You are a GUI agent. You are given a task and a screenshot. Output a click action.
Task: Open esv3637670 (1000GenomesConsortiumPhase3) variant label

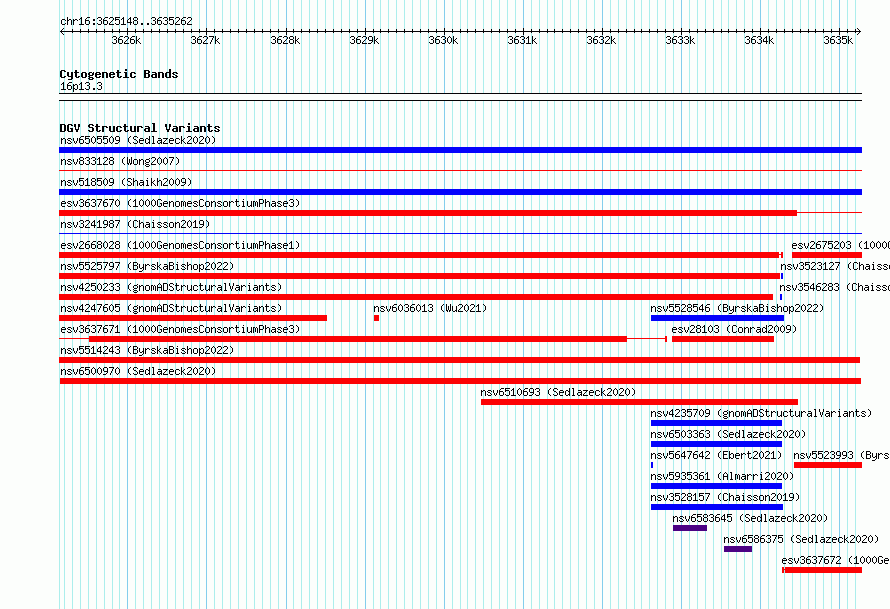pyautogui.click(x=180, y=203)
